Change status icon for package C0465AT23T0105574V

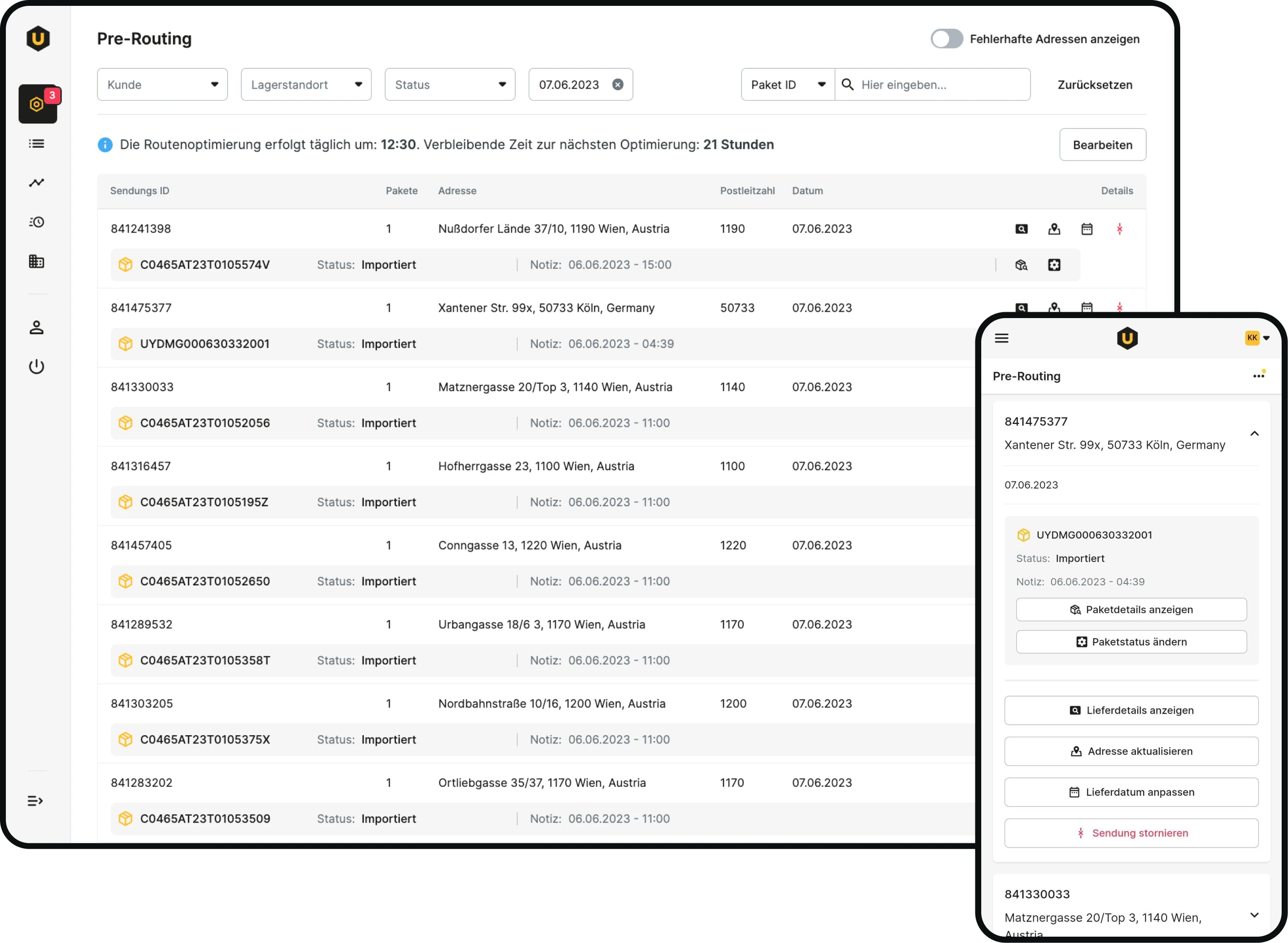point(1054,265)
